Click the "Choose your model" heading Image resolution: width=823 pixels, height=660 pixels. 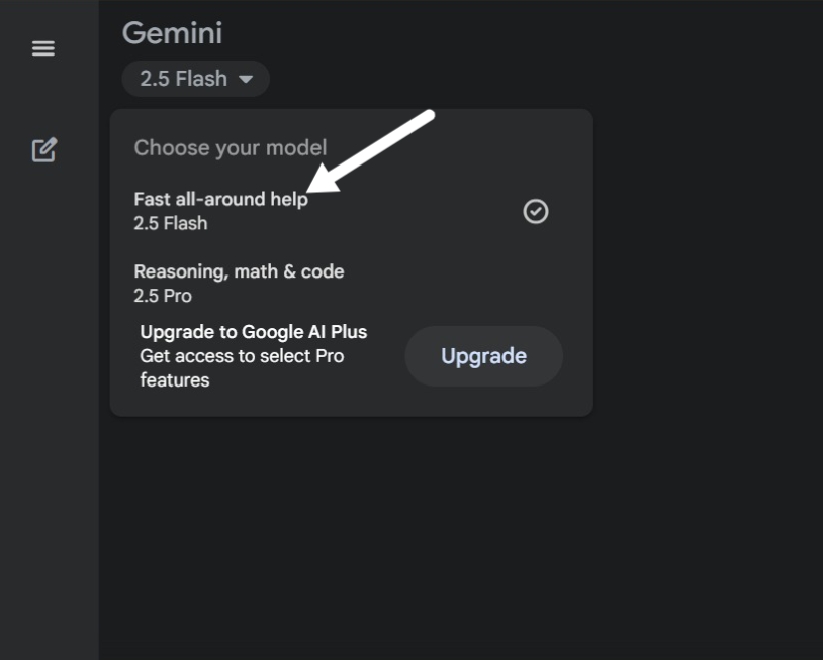coord(230,148)
